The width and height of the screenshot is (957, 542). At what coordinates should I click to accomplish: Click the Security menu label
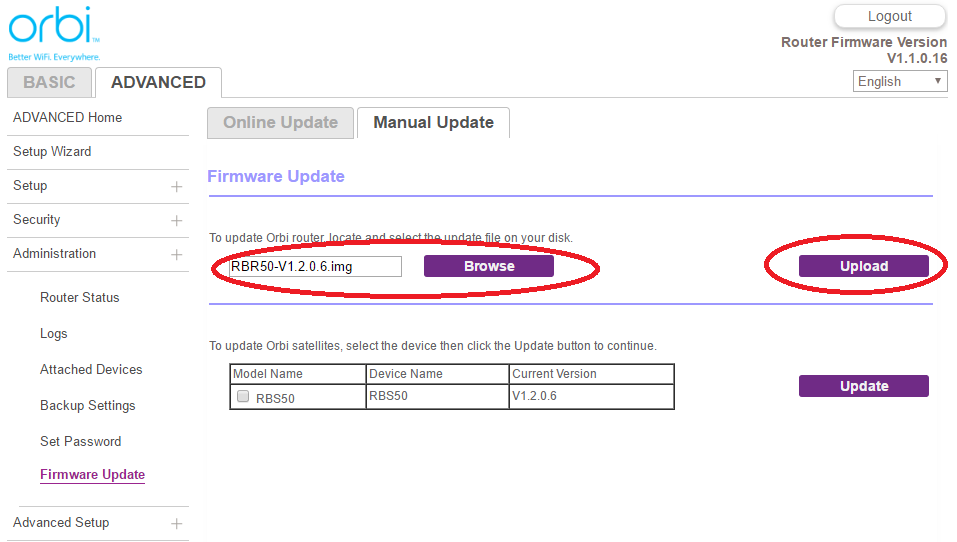37,220
